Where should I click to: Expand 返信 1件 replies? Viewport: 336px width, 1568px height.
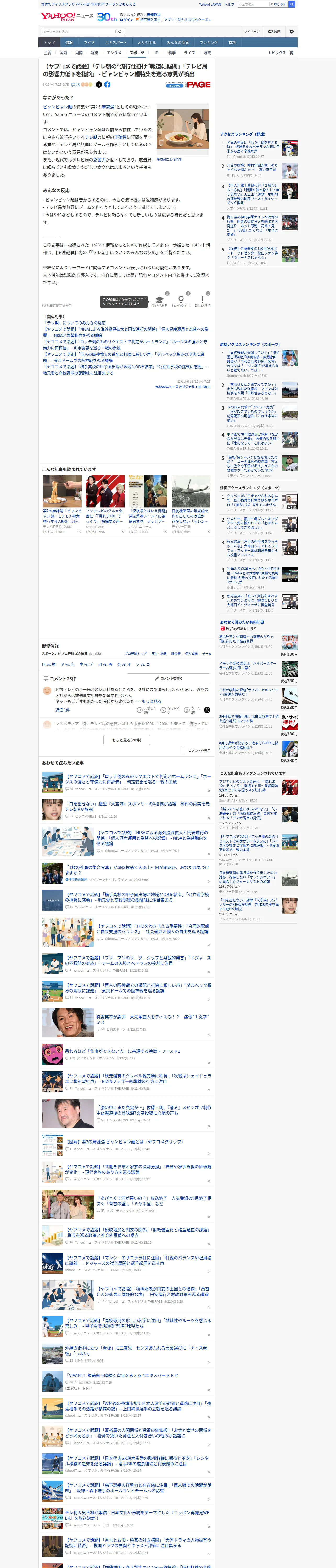62,710
